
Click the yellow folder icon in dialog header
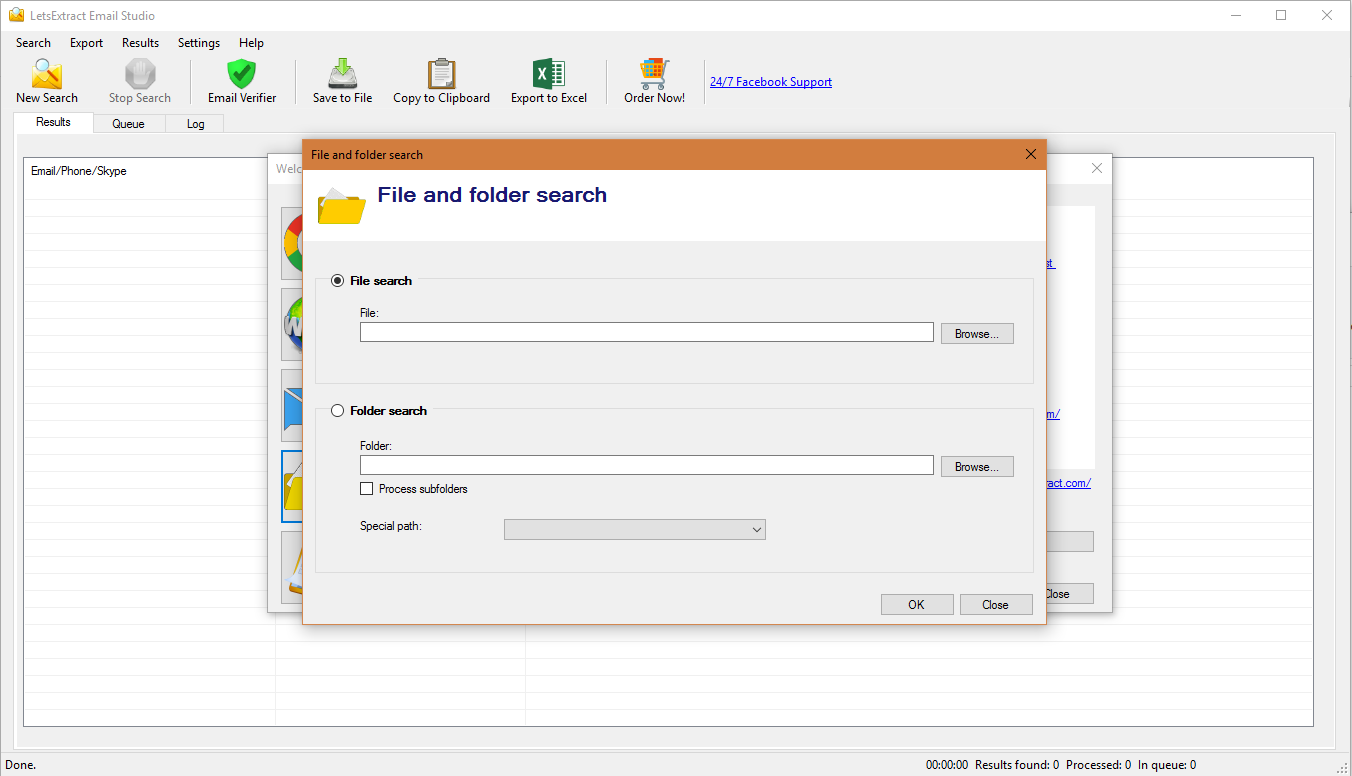pos(342,206)
